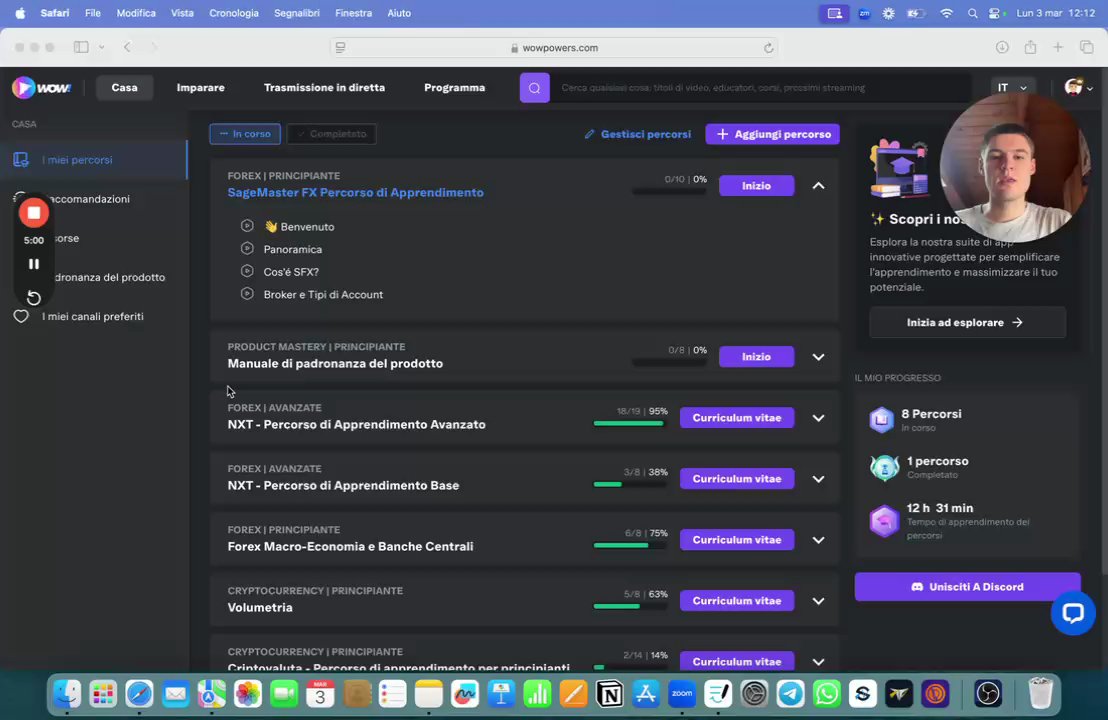The image size is (1108, 720).
Task: Play the Broker e Tipi di Account icon
Action: pos(247,294)
